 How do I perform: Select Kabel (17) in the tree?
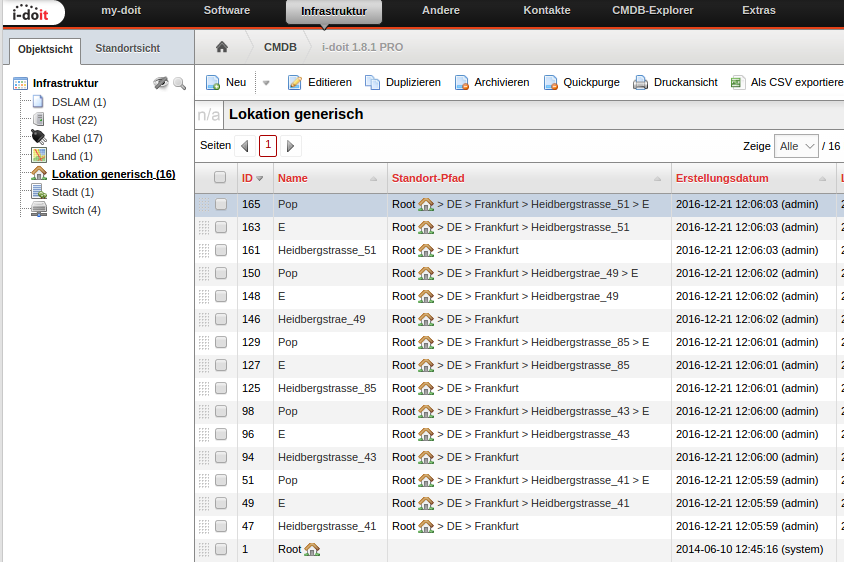pos(77,138)
